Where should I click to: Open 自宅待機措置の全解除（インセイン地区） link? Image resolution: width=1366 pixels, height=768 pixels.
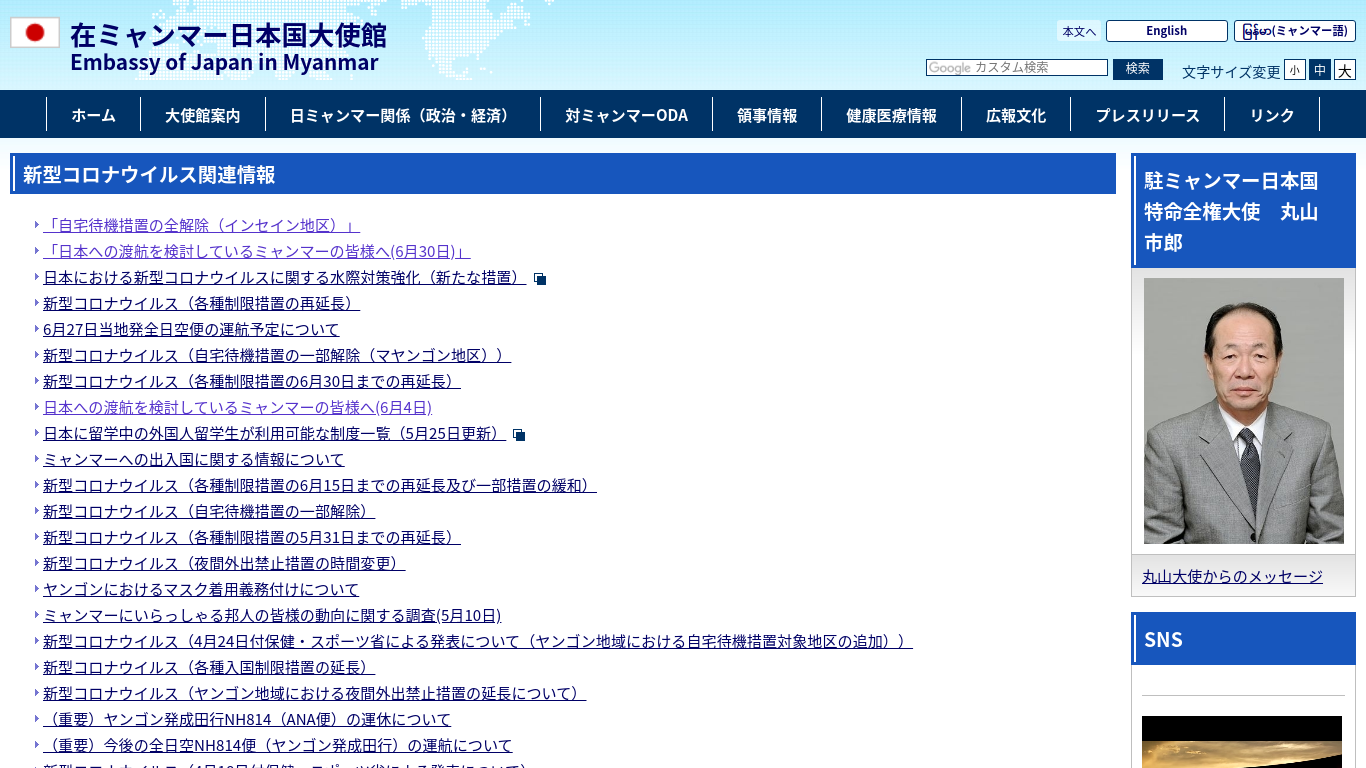click(x=201, y=225)
